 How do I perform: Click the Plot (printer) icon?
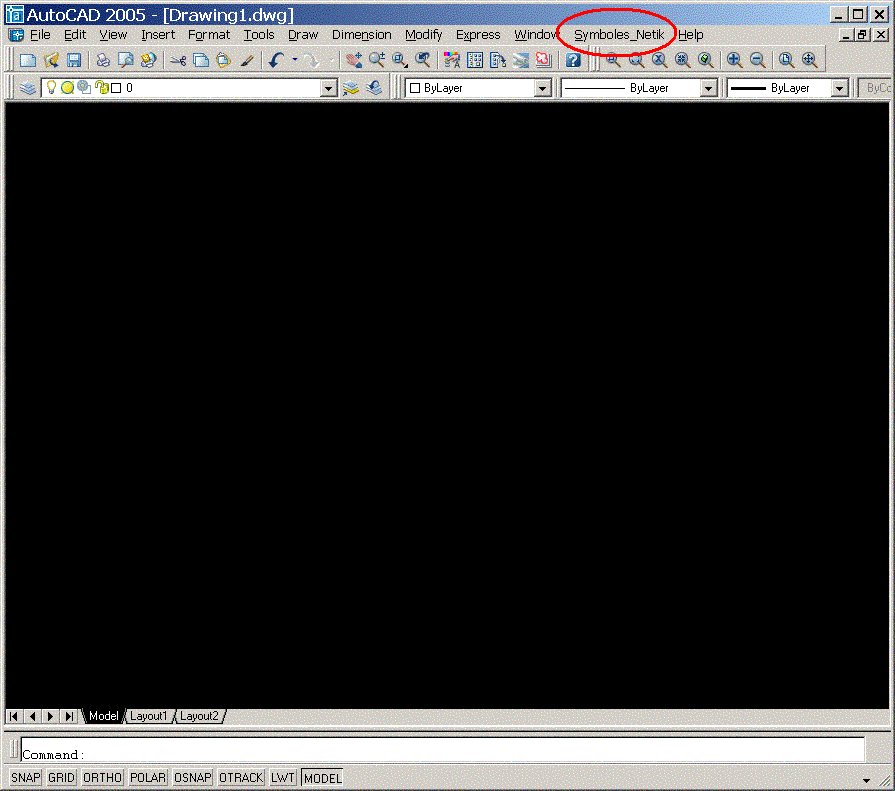click(103, 61)
